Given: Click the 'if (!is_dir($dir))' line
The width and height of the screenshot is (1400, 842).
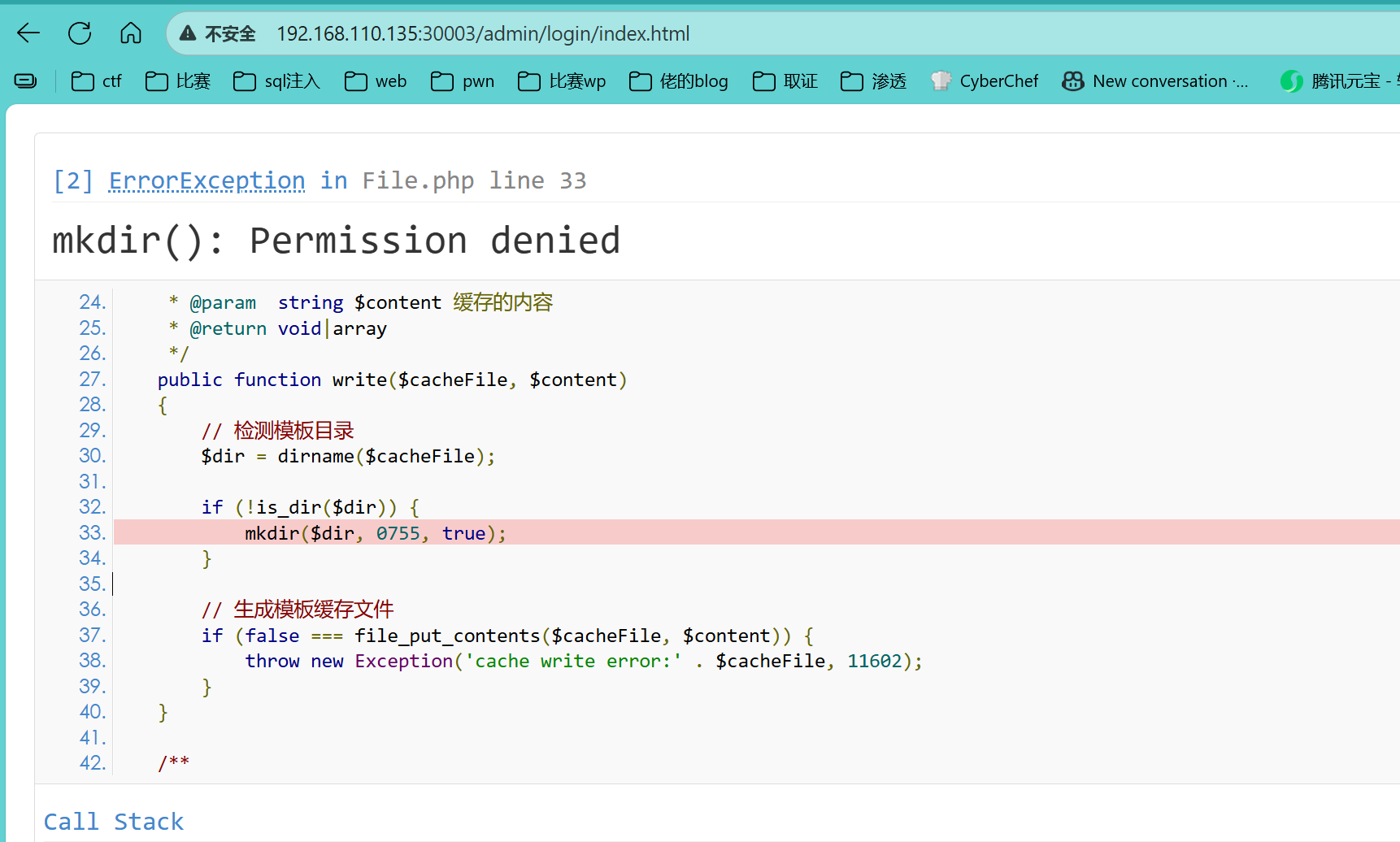Looking at the screenshot, I should 311,507.
